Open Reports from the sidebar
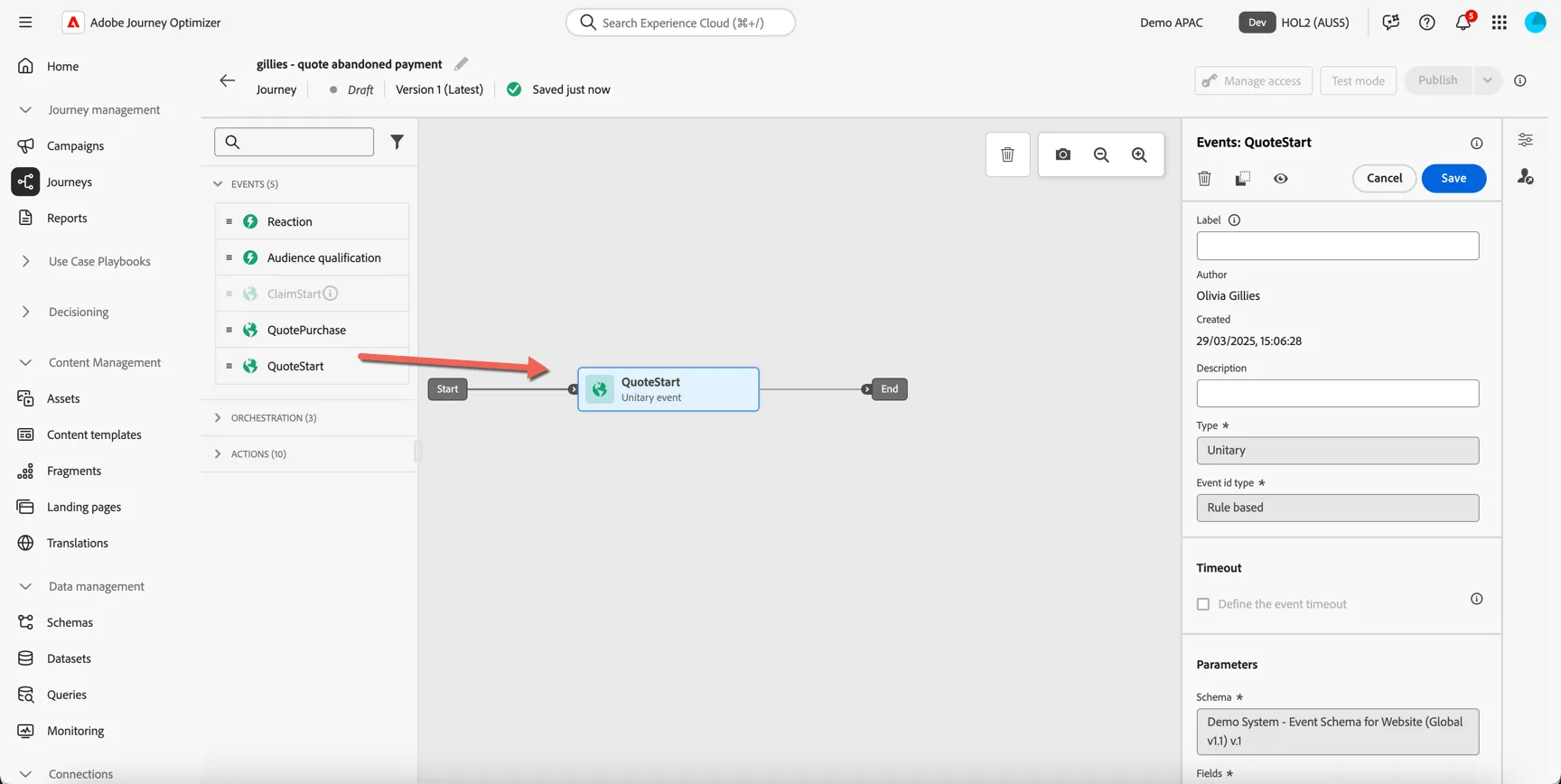The image size is (1561, 784). point(67,219)
